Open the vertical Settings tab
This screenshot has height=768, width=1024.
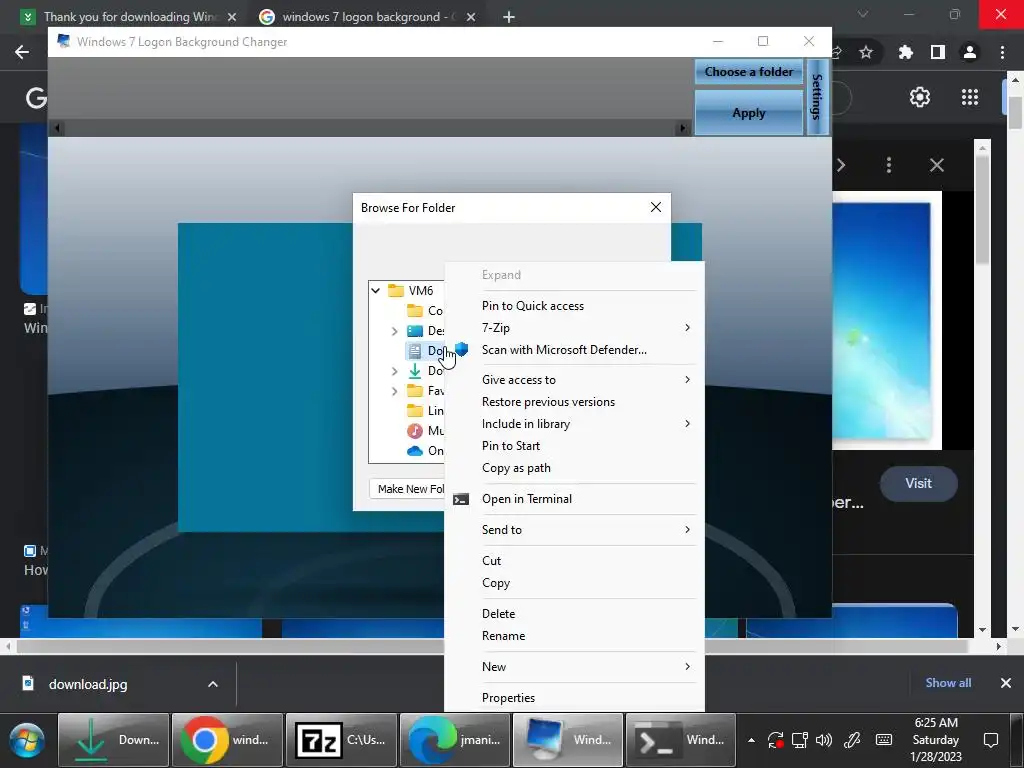tap(817, 97)
